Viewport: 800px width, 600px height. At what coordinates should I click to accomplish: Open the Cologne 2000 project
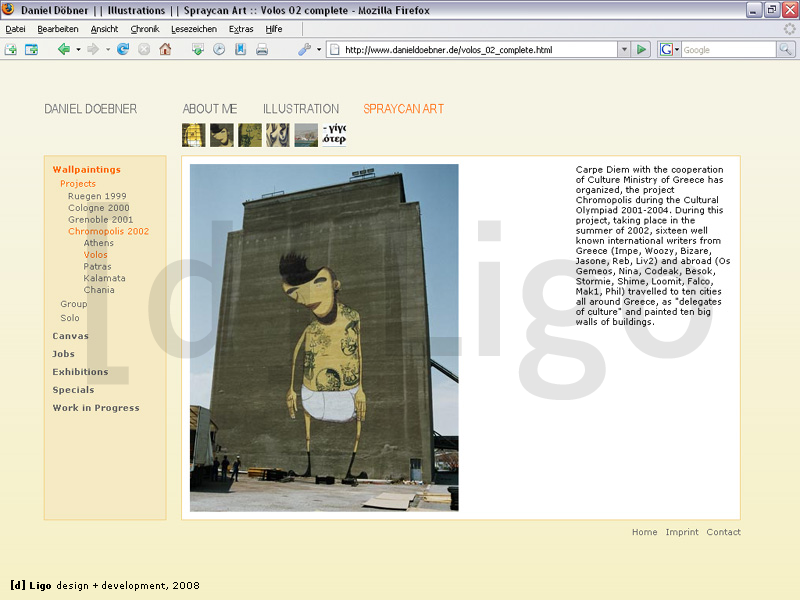point(99,208)
